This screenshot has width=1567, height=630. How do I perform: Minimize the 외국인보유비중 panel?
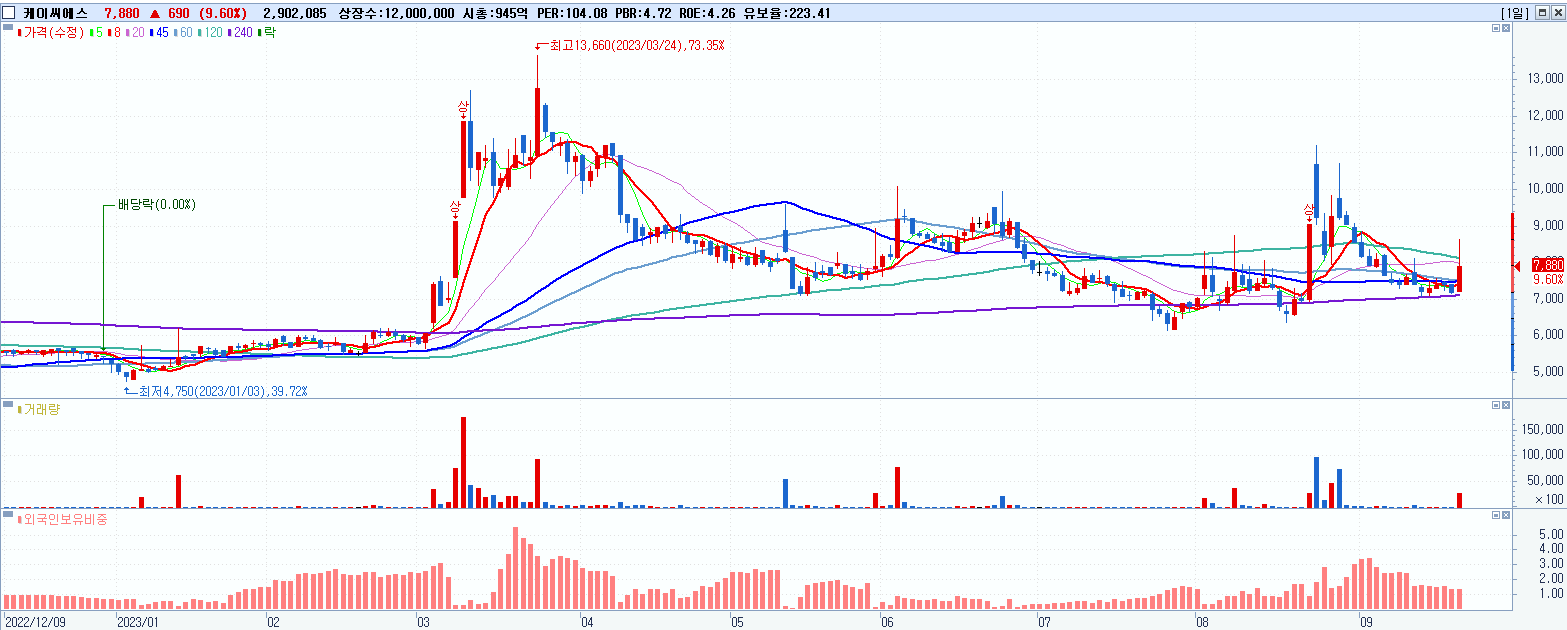point(1496,515)
